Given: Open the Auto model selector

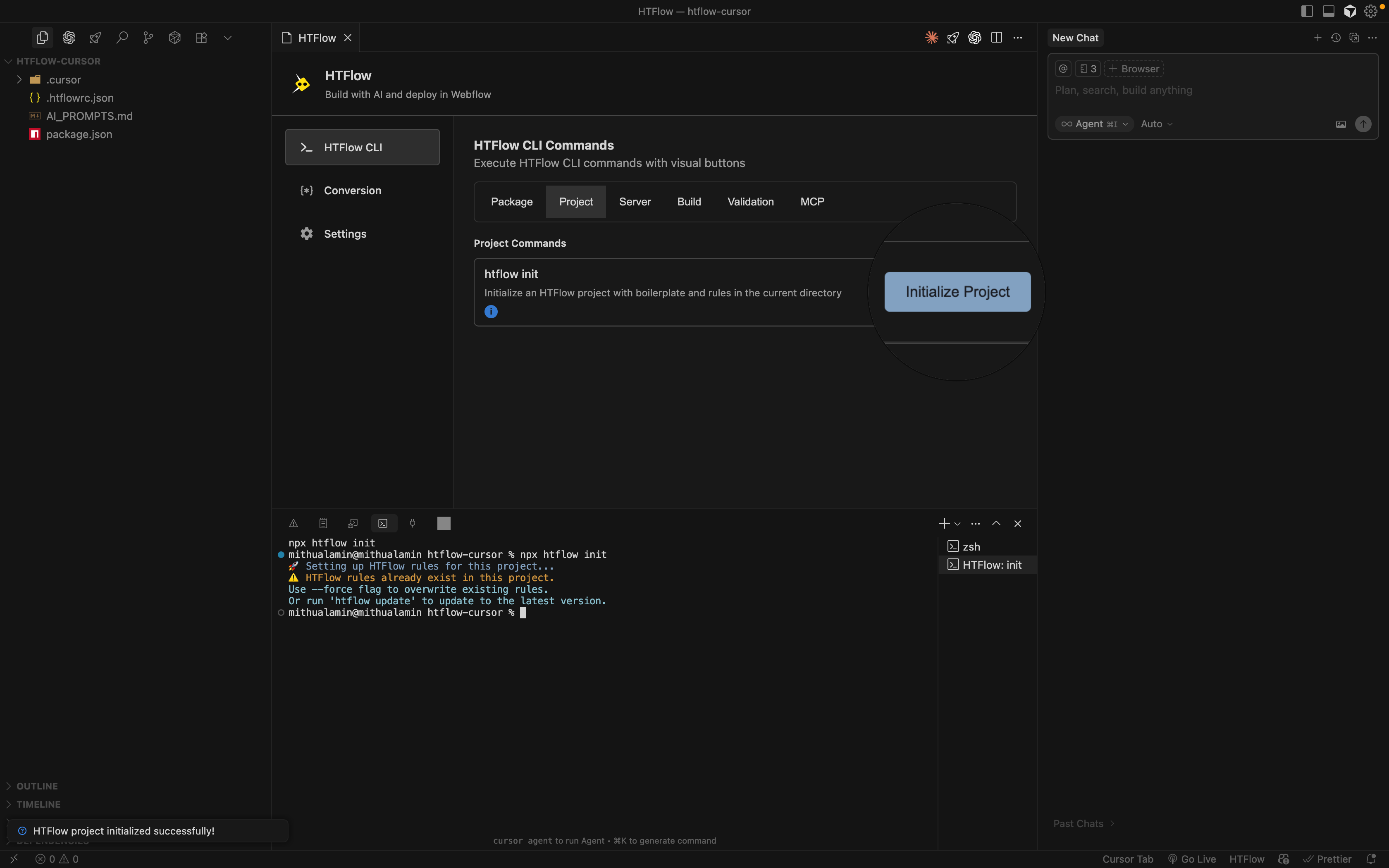Looking at the screenshot, I should (x=1155, y=124).
